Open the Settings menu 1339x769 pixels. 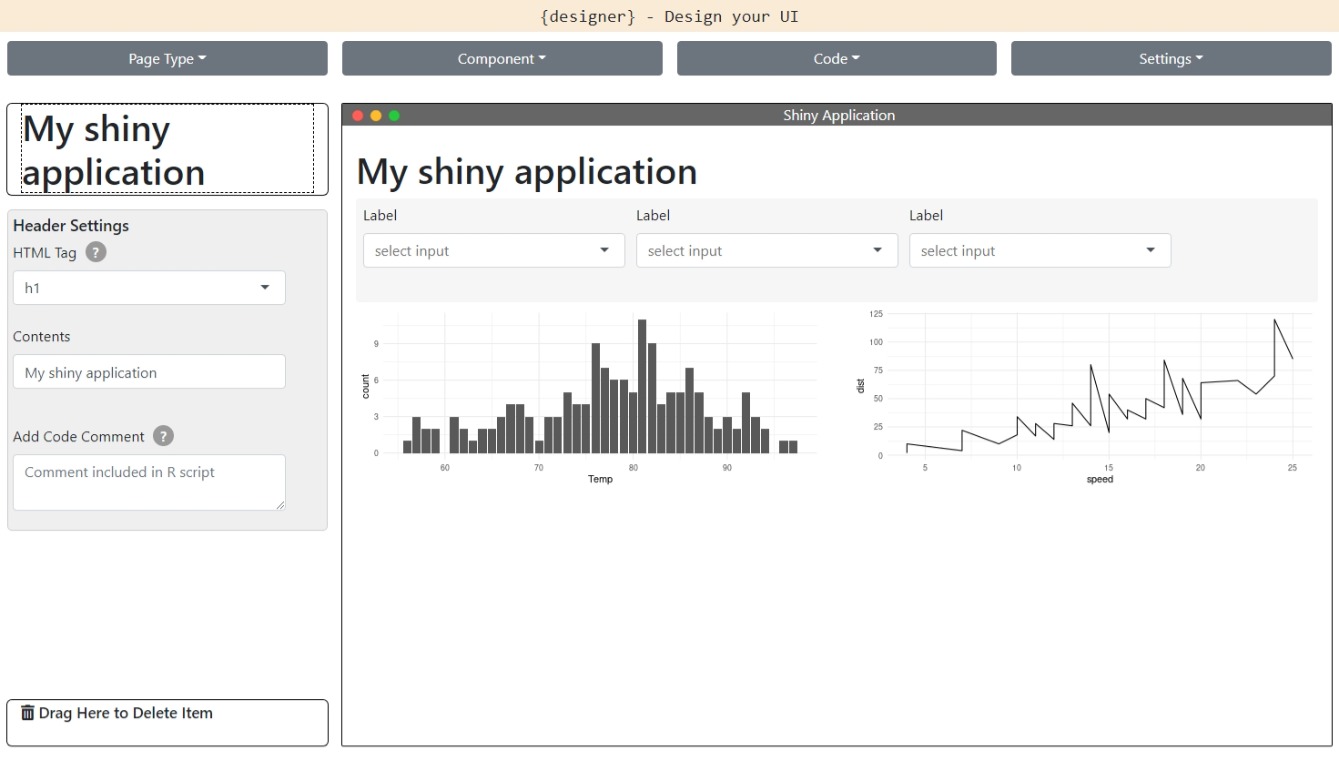coord(1170,59)
